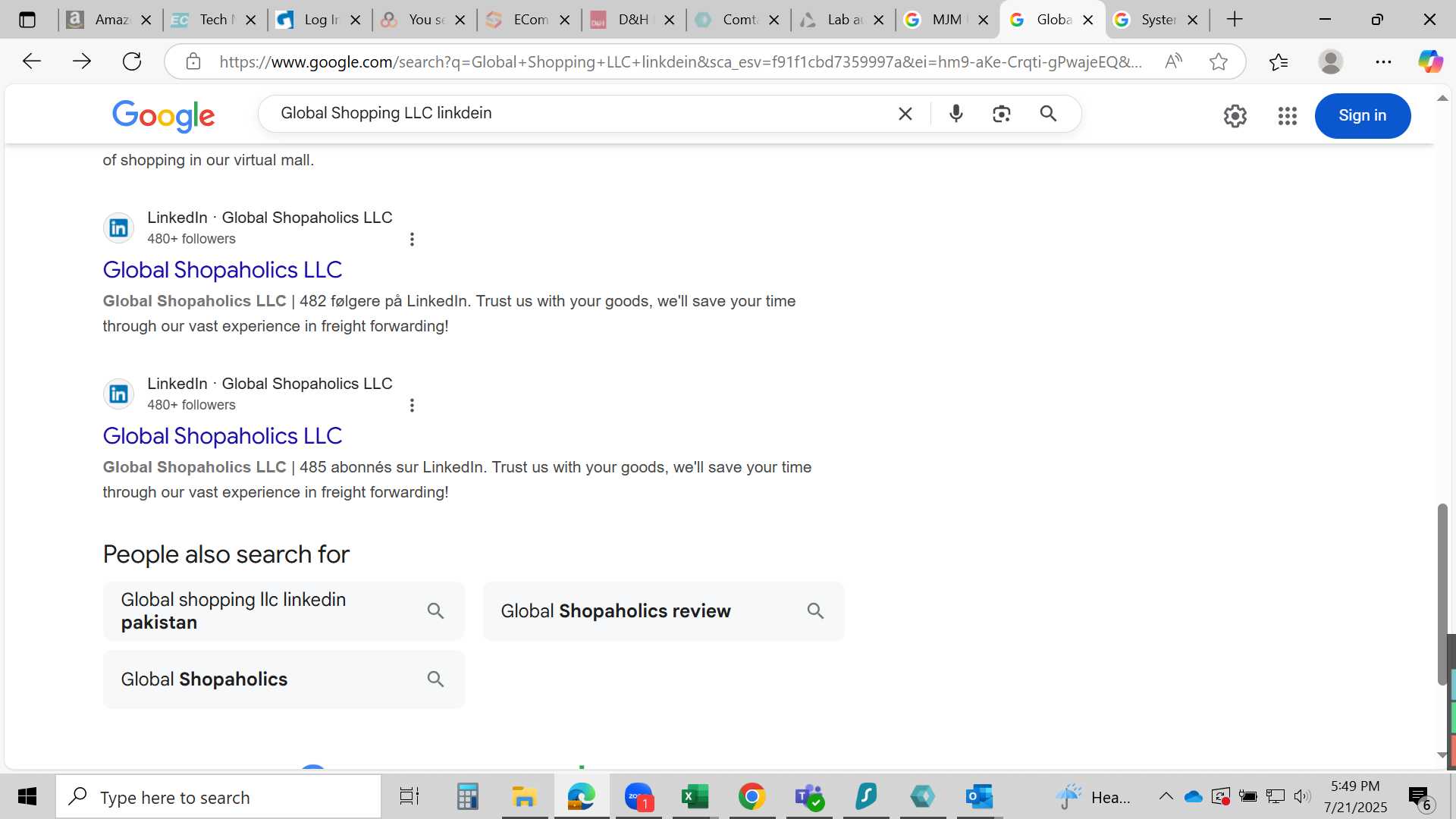
Task: Open Microsoft Teams from the taskbar
Action: (809, 796)
